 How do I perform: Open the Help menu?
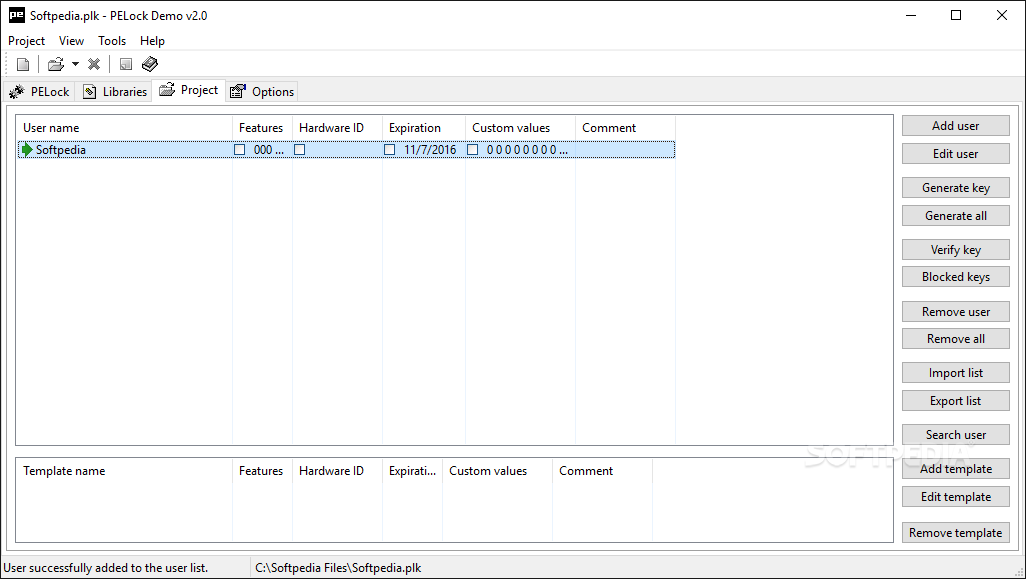coord(152,41)
